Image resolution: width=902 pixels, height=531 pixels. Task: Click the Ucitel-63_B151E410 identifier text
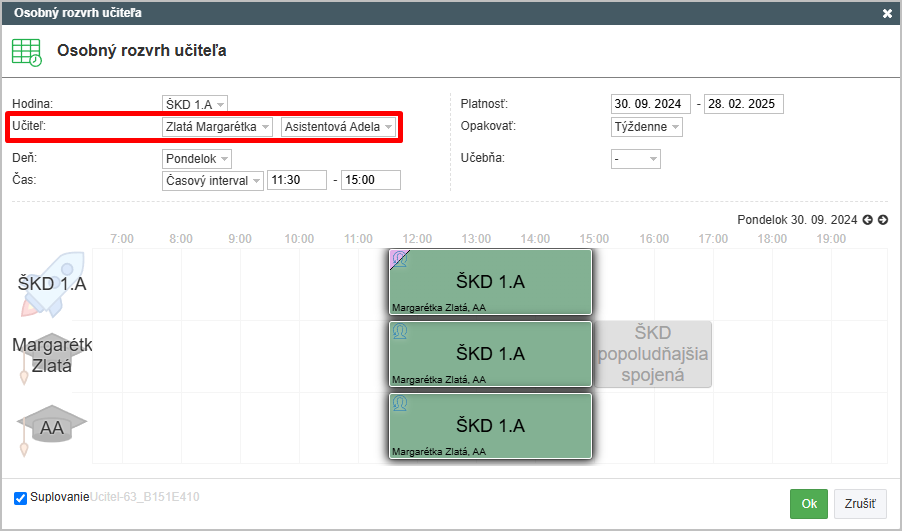(x=144, y=497)
